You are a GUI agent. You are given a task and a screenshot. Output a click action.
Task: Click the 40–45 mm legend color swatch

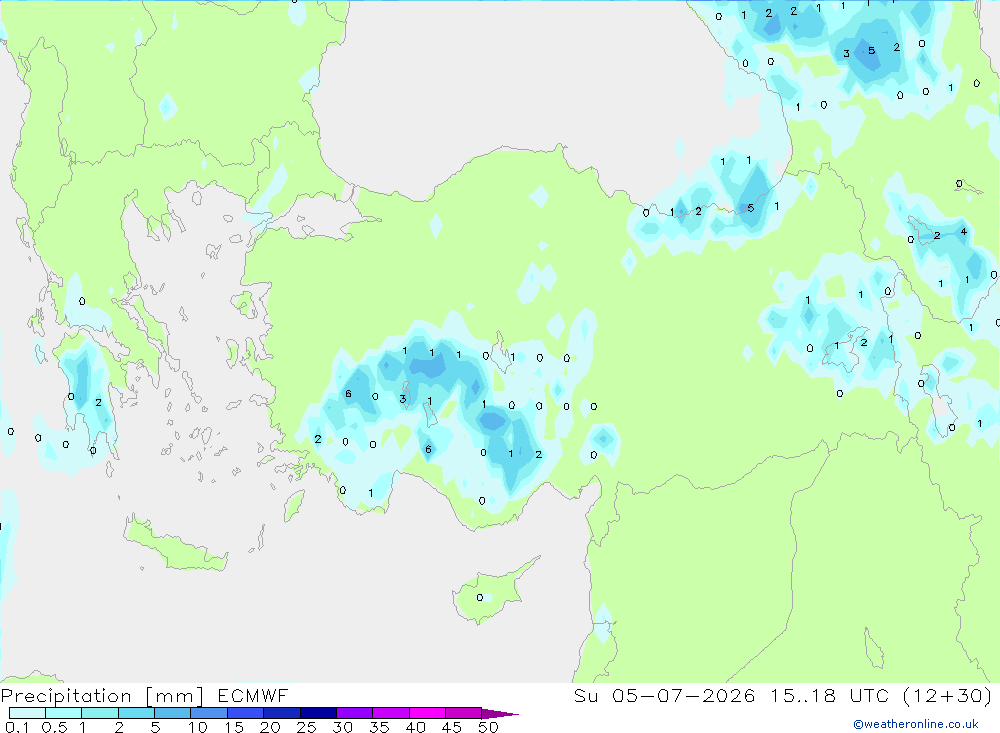427,713
